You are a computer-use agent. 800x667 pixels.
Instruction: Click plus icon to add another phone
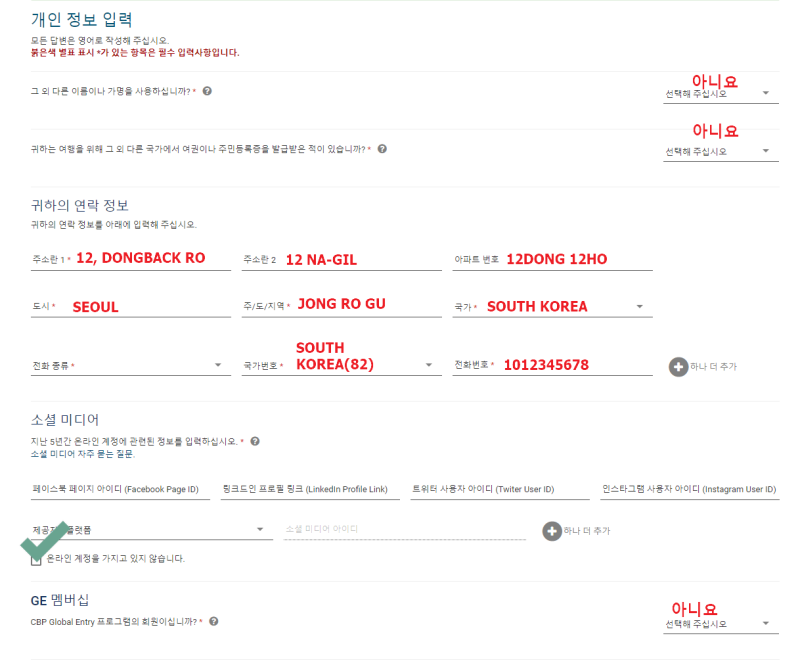click(x=679, y=366)
